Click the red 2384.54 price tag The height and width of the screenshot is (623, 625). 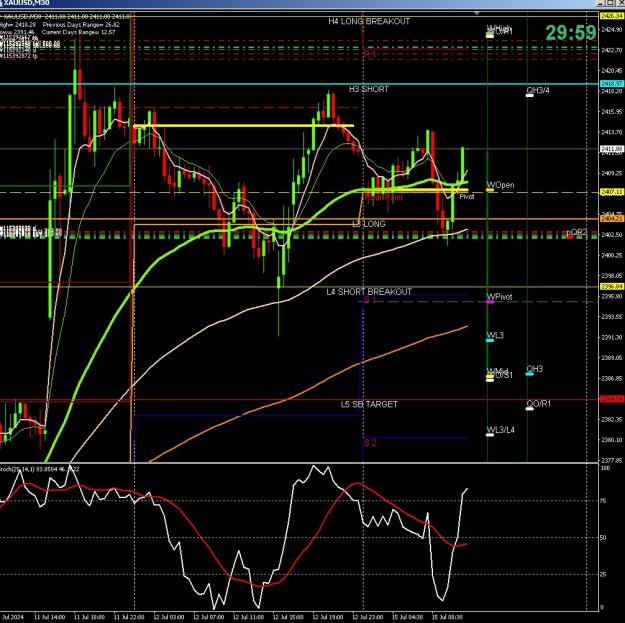coord(611,399)
